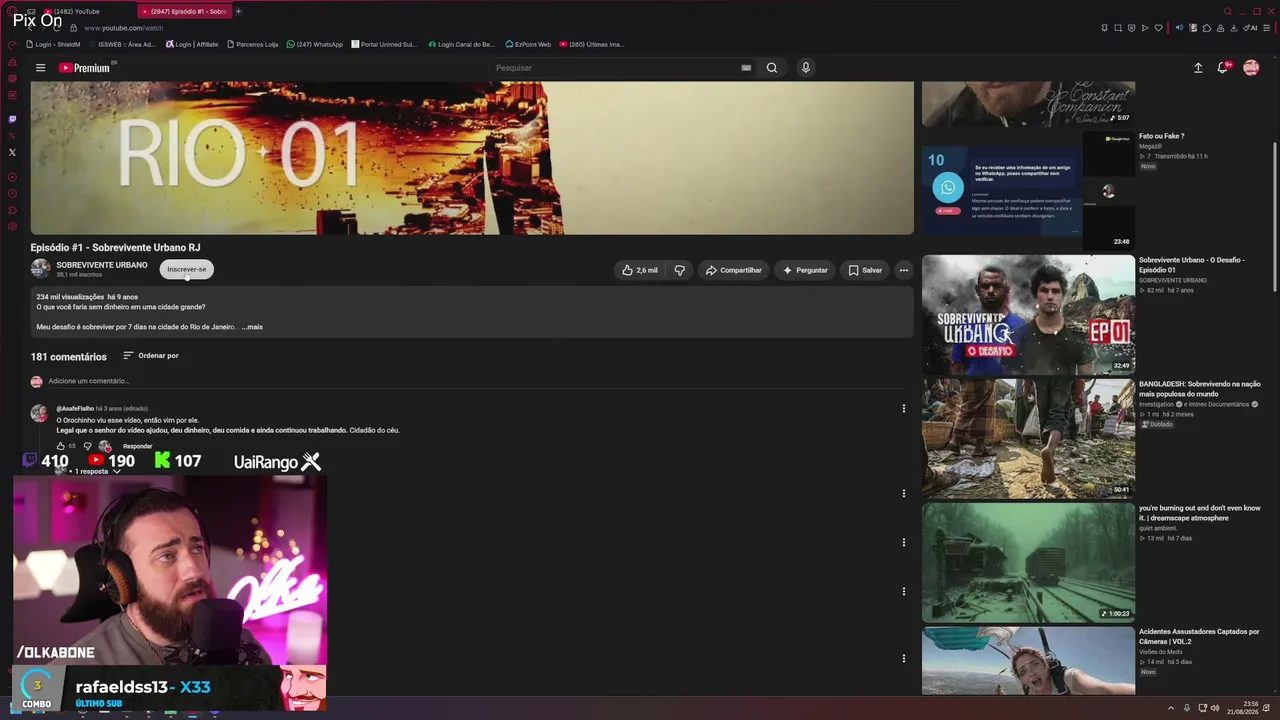Image resolution: width=1280 pixels, height=720 pixels.
Task: Open the Ordenar por sort dropdown
Action: tap(151, 356)
